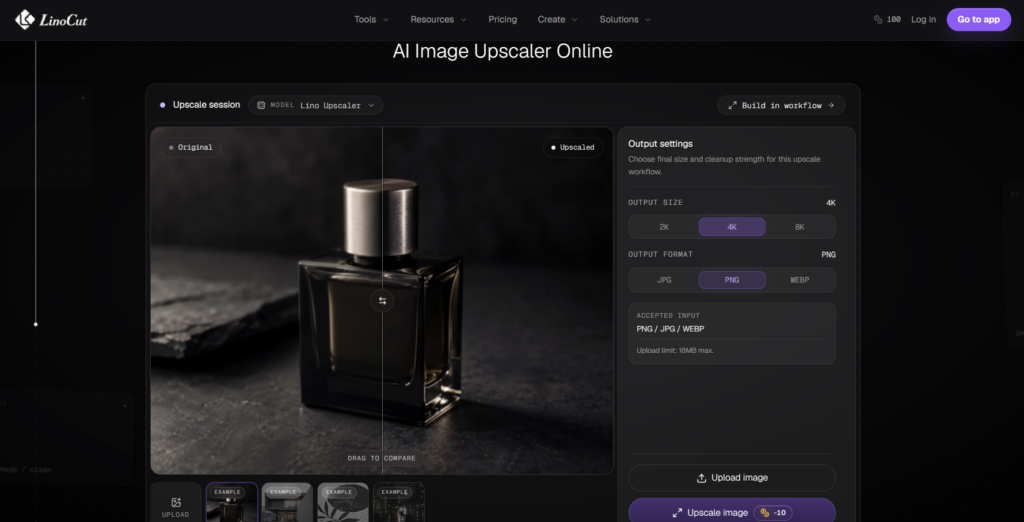Choose the WEBP output format
The width and height of the screenshot is (1024, 522).
point(799,280)
